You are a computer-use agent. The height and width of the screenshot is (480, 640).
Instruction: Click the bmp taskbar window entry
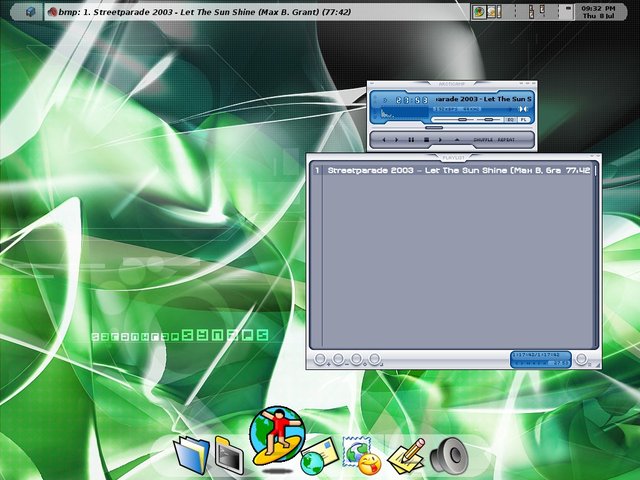(x=257, y=12)
